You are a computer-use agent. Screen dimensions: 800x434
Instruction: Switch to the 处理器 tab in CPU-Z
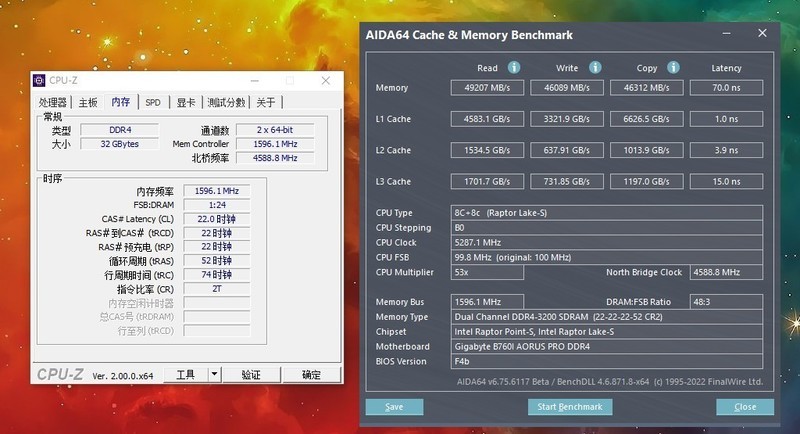pos(53,103)
